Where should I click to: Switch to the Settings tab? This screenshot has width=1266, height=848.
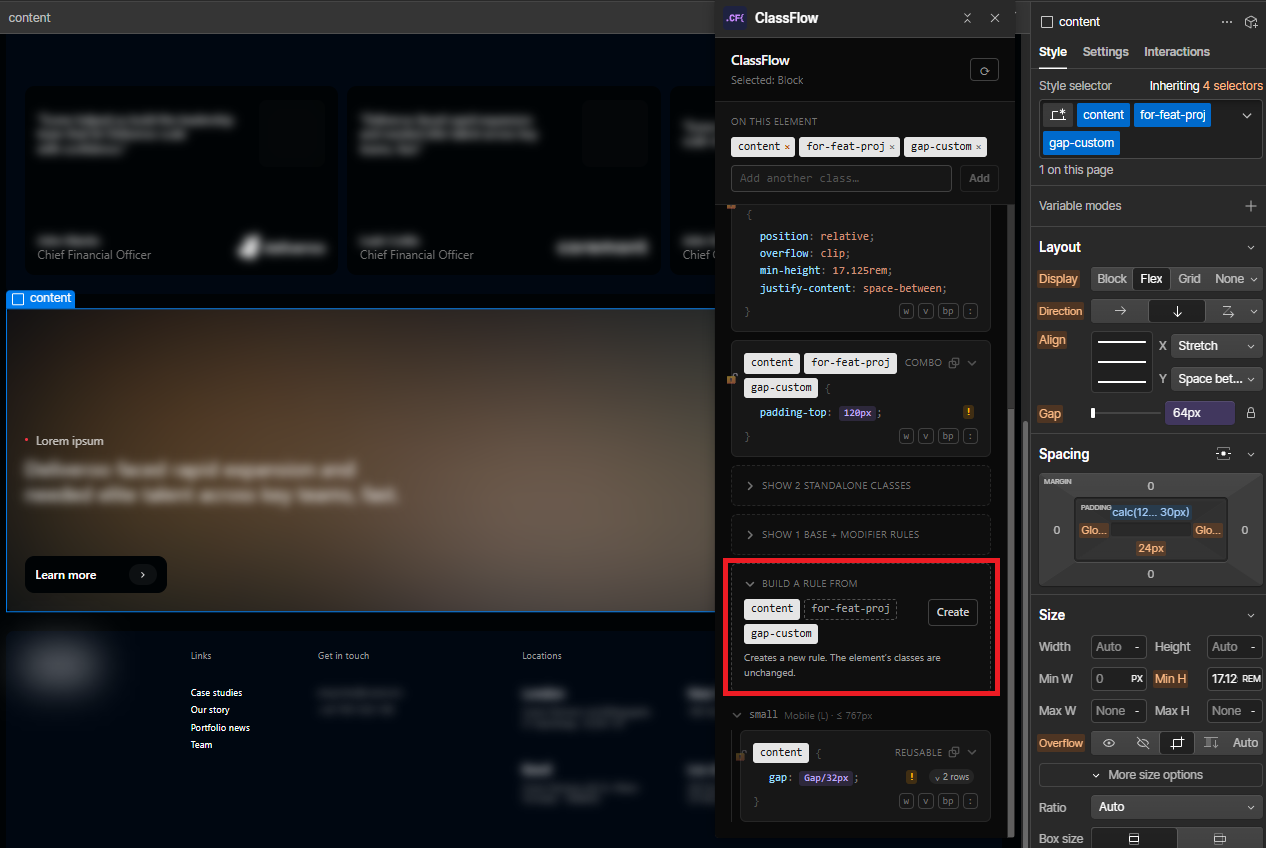(x=1106, y=52)
